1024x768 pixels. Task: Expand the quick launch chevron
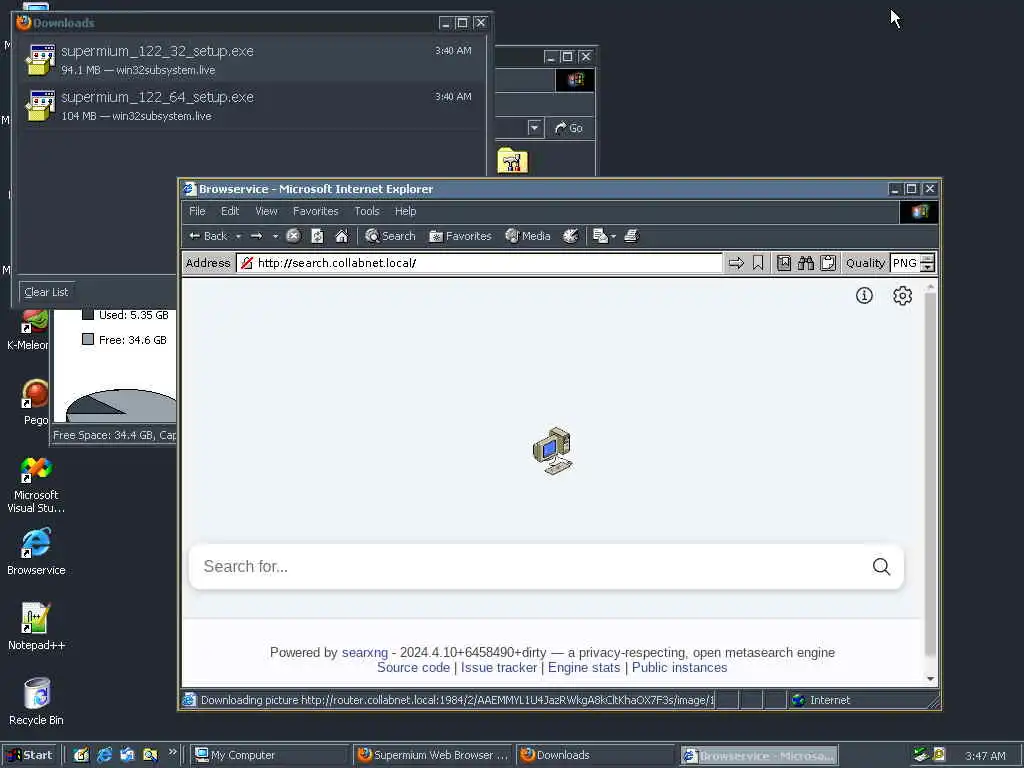click(x=172, y=752)
